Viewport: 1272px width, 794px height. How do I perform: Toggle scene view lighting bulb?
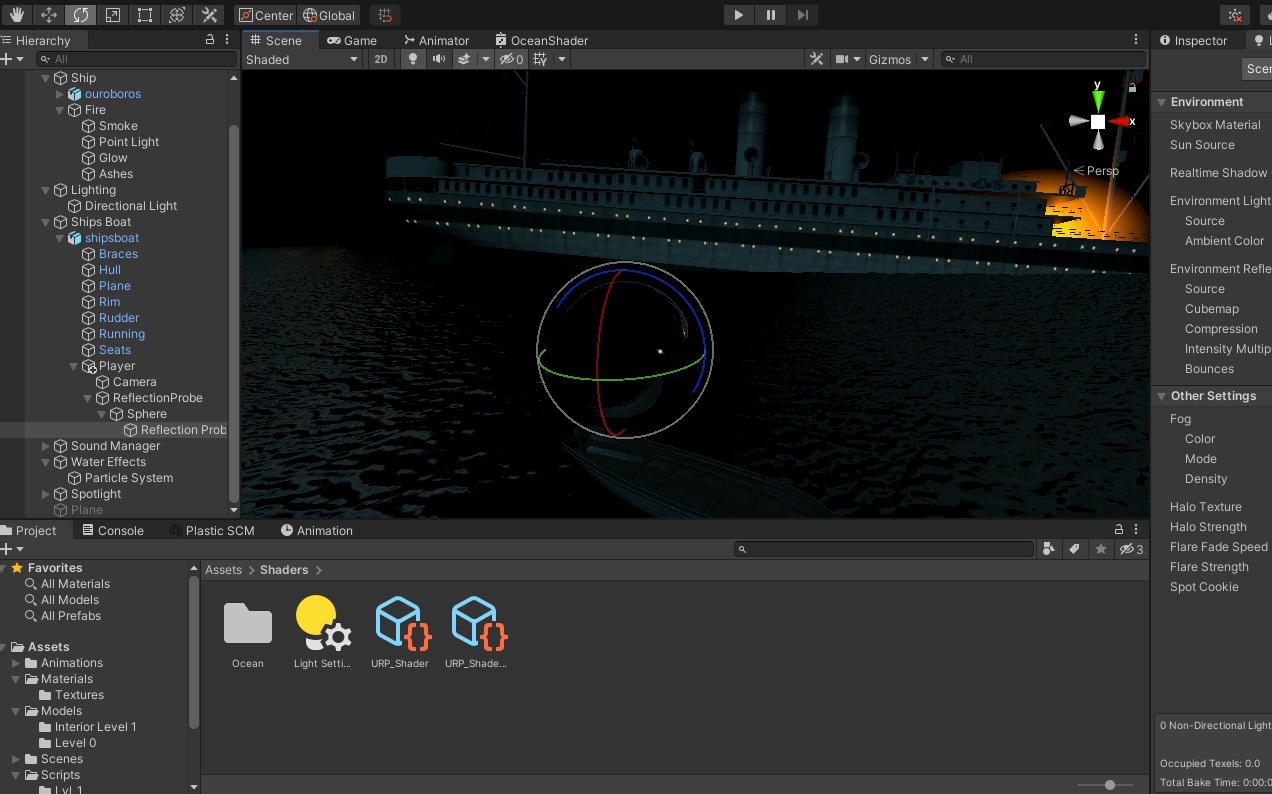pos(412,59)
